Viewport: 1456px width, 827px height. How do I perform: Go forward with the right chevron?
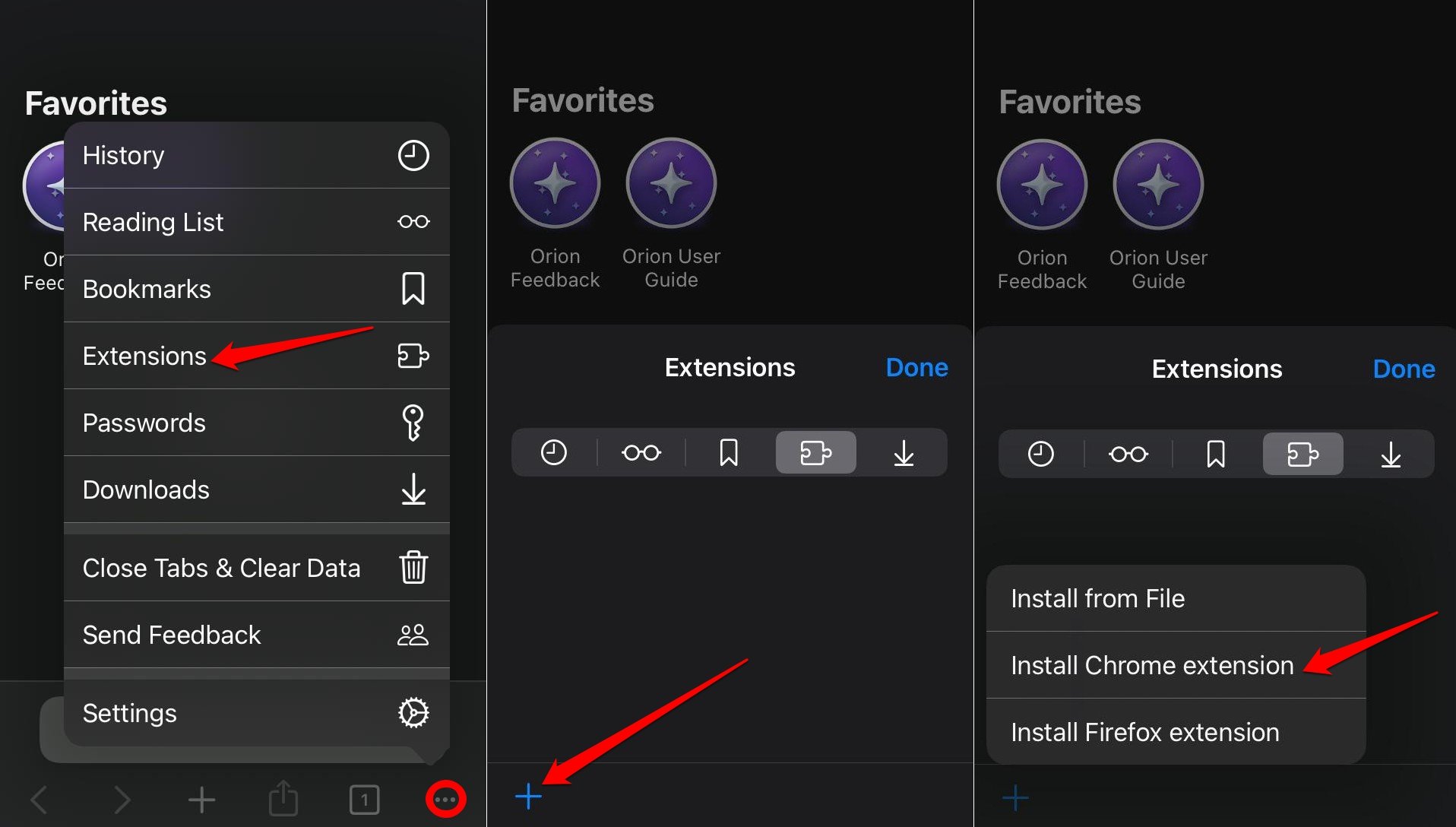[122, 800]
